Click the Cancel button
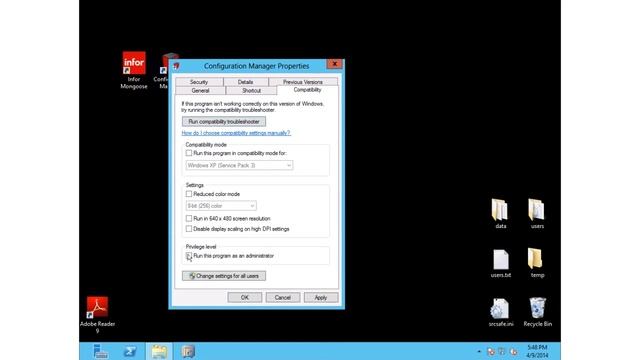Image resolution: width=640 pixels, height=360 pixels. click(282, 298)
